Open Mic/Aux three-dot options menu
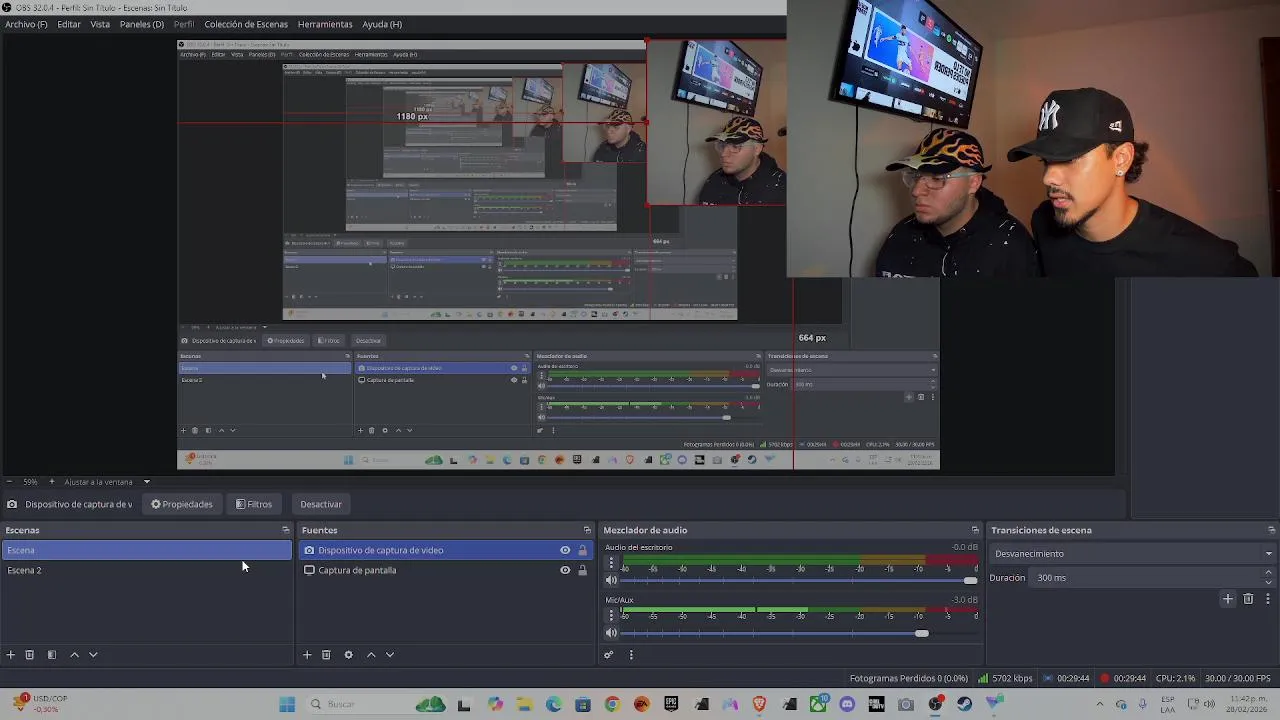Viewport: 1280px width, 720px height. click(611, 615)
